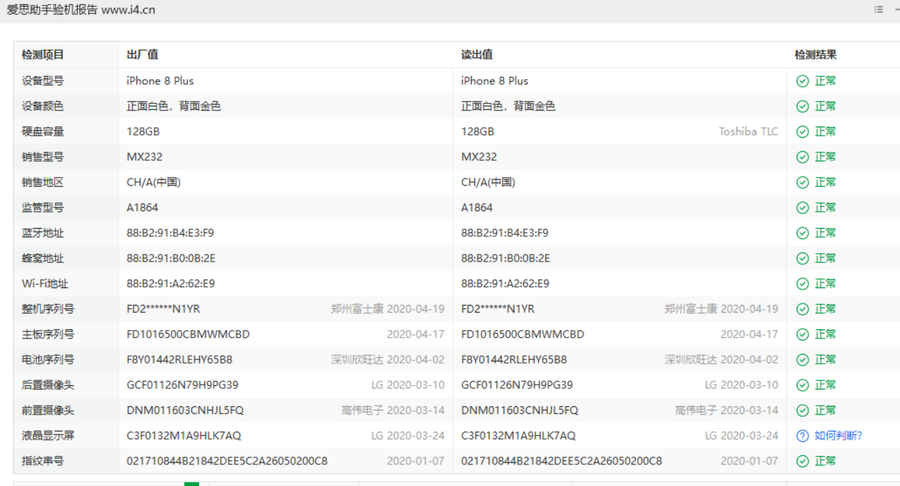
Task: Click green check icon in 主板序列号 row
Action: [x=802, y=334]
